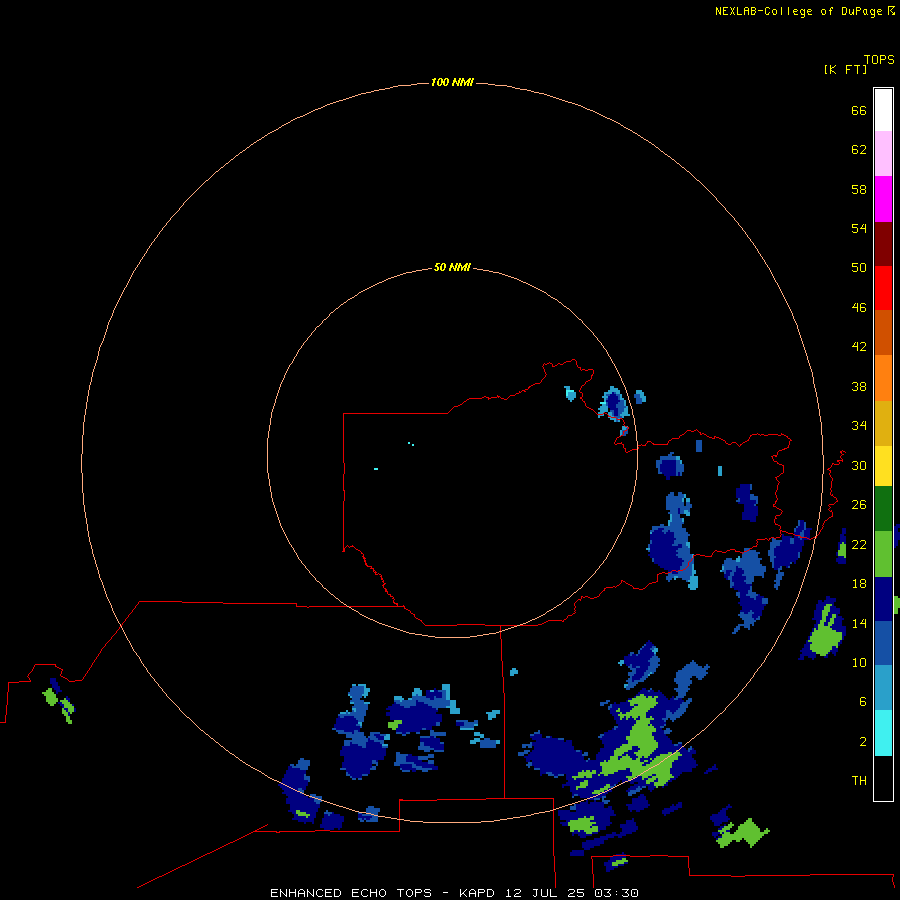The image size is (900, 900).
Task: Click the 50 NMI range ring label
Action: (452, 267)
